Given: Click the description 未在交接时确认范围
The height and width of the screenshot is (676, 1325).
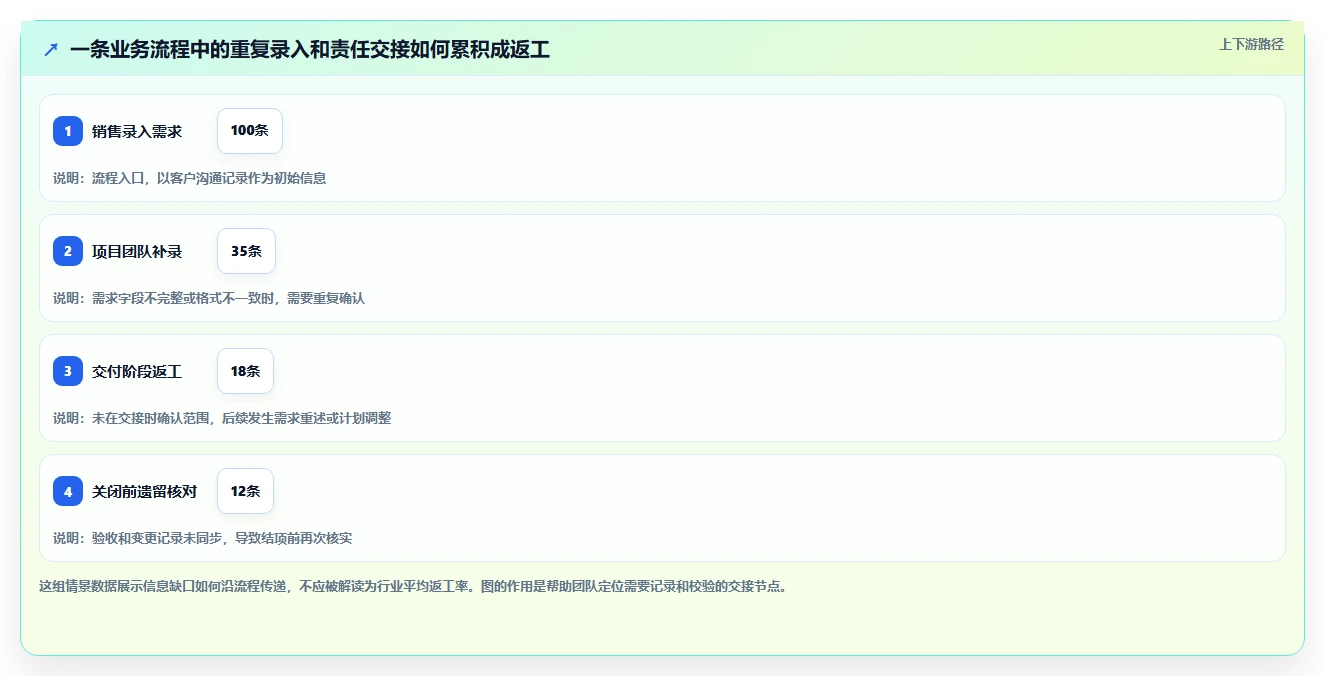Looking at the screenshot, I should coord(150,418).
